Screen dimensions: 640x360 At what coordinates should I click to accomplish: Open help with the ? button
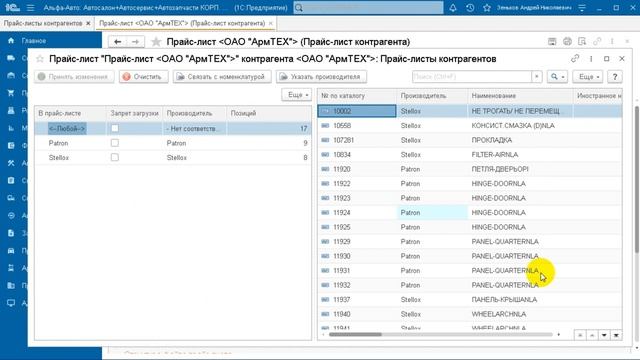click(615, 77)
